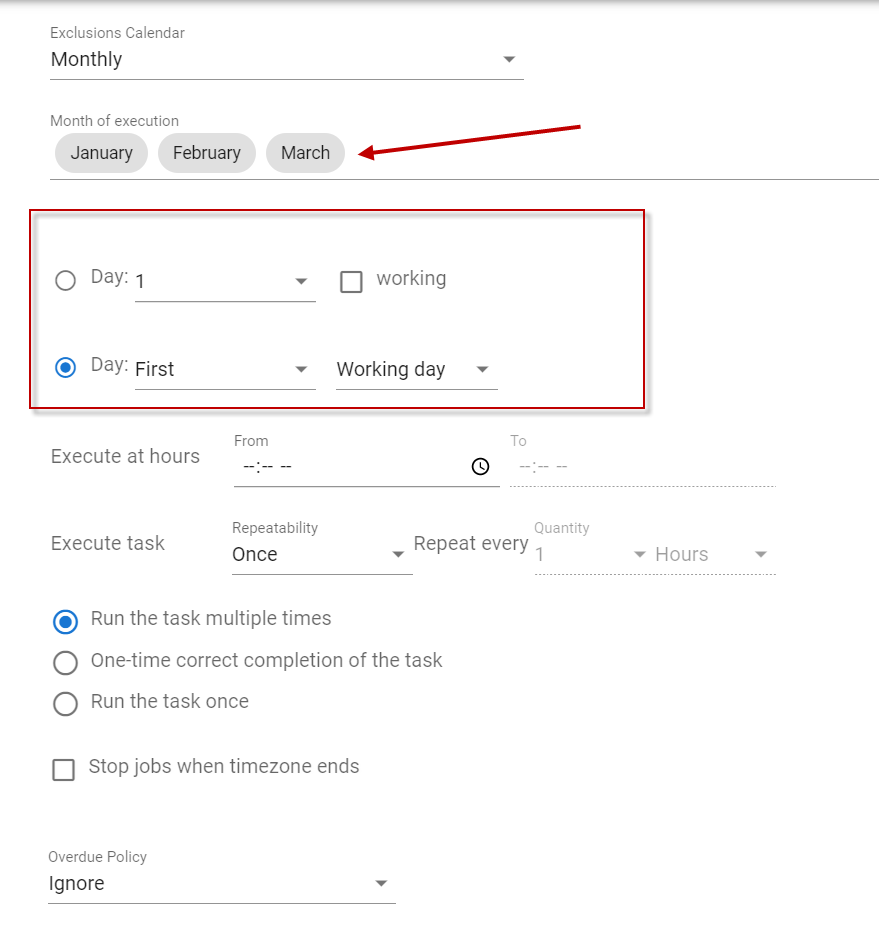Check Stop jobs when timezone ends
This screenshot has width=879, height=951.
[64, 770]
